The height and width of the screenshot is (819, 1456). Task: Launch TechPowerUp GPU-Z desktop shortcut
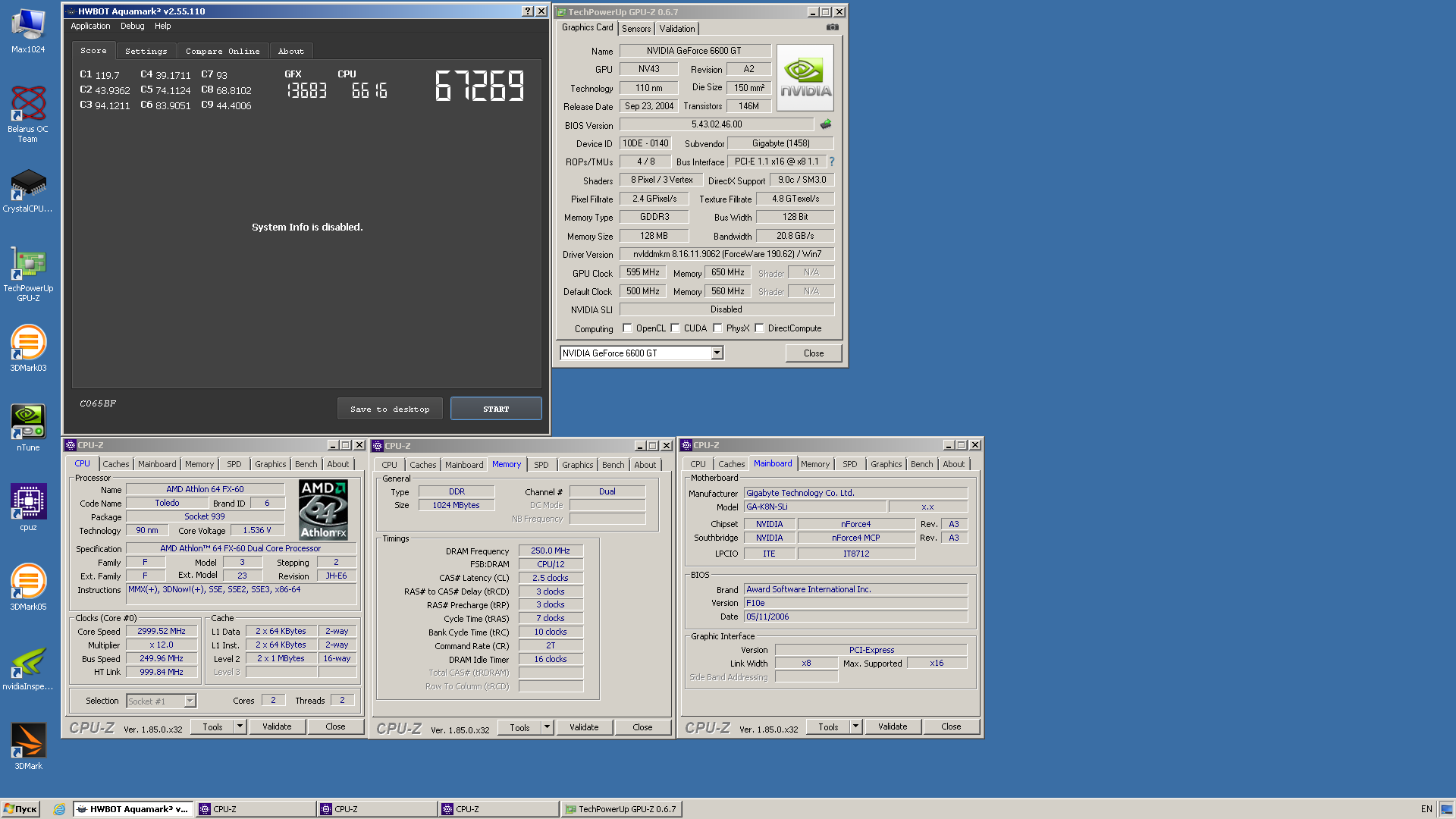pos(28,275)
